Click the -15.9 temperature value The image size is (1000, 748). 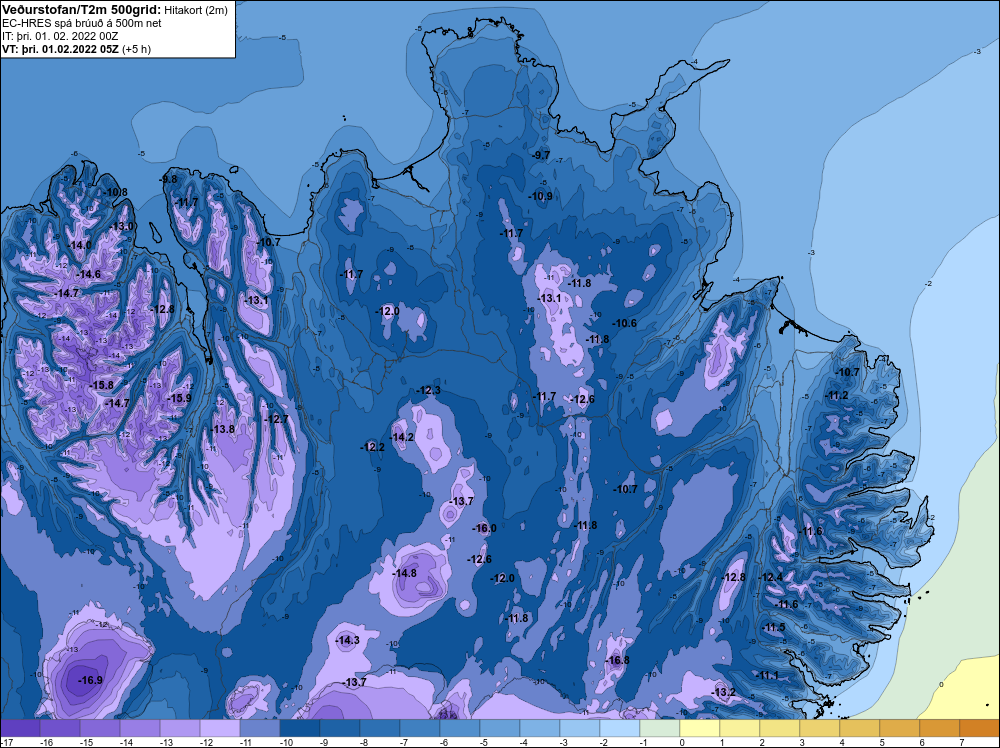pyautogui.click(x=179, y=398)
